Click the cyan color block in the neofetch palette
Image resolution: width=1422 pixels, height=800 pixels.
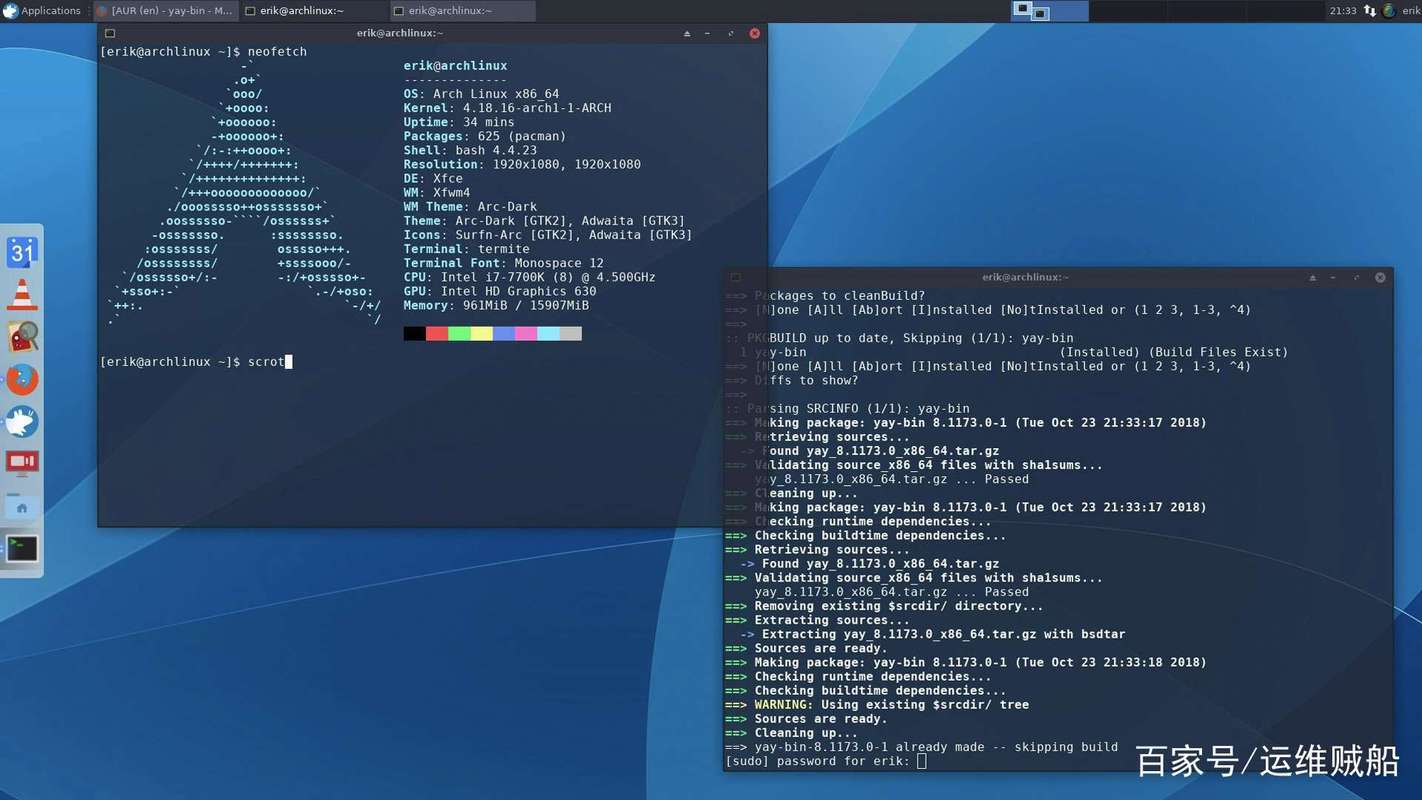coord(548,333)
